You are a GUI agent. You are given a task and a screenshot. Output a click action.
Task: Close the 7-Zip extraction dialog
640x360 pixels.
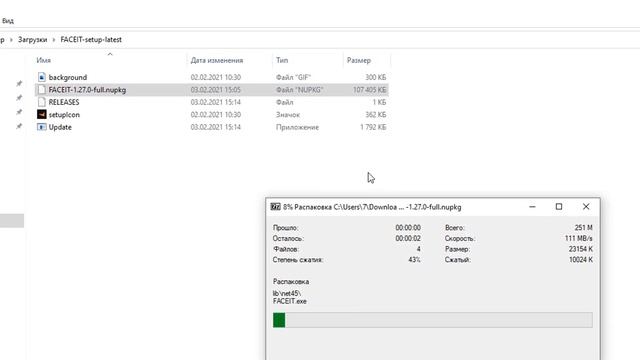586,207
